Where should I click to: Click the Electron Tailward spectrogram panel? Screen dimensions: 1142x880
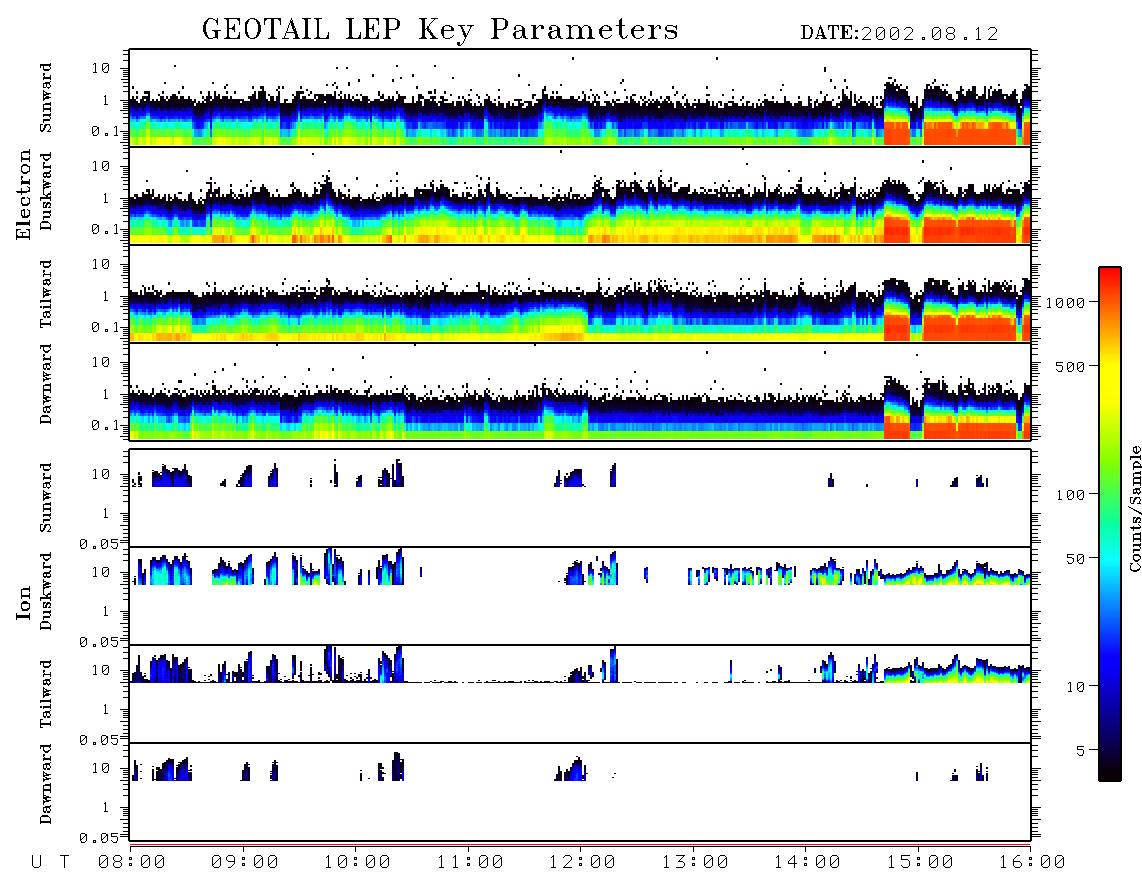(580, 294)
